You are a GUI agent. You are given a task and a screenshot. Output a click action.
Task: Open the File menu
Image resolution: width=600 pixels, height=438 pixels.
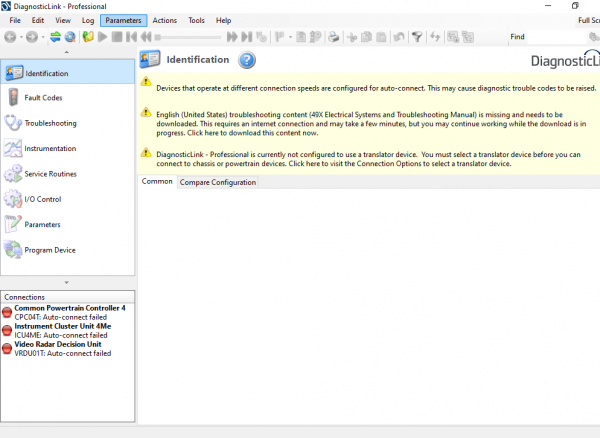[x=15, y=21]
